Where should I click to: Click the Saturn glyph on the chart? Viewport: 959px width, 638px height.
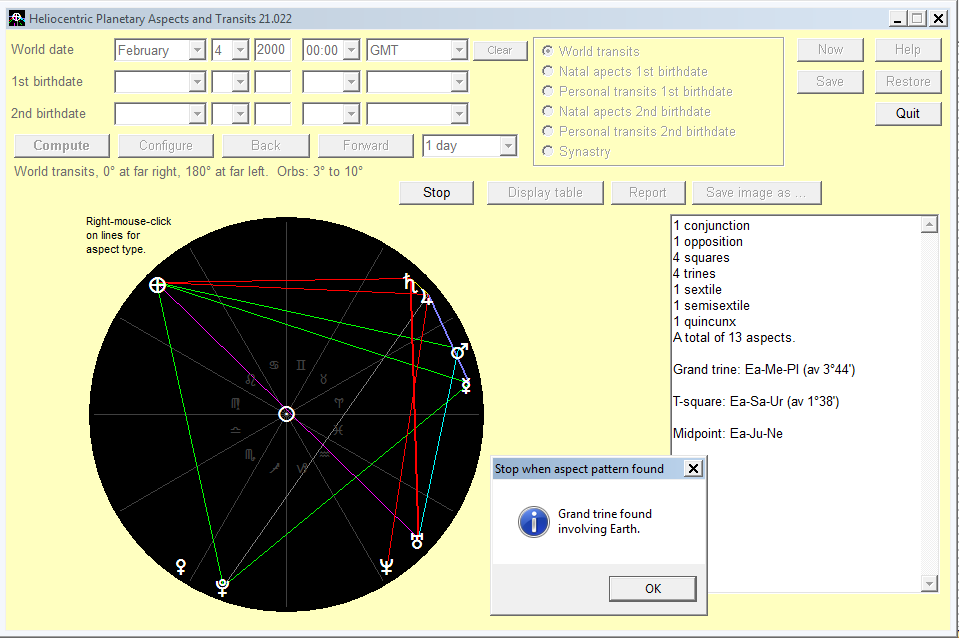pyautogui.click(x=410, y=283)
